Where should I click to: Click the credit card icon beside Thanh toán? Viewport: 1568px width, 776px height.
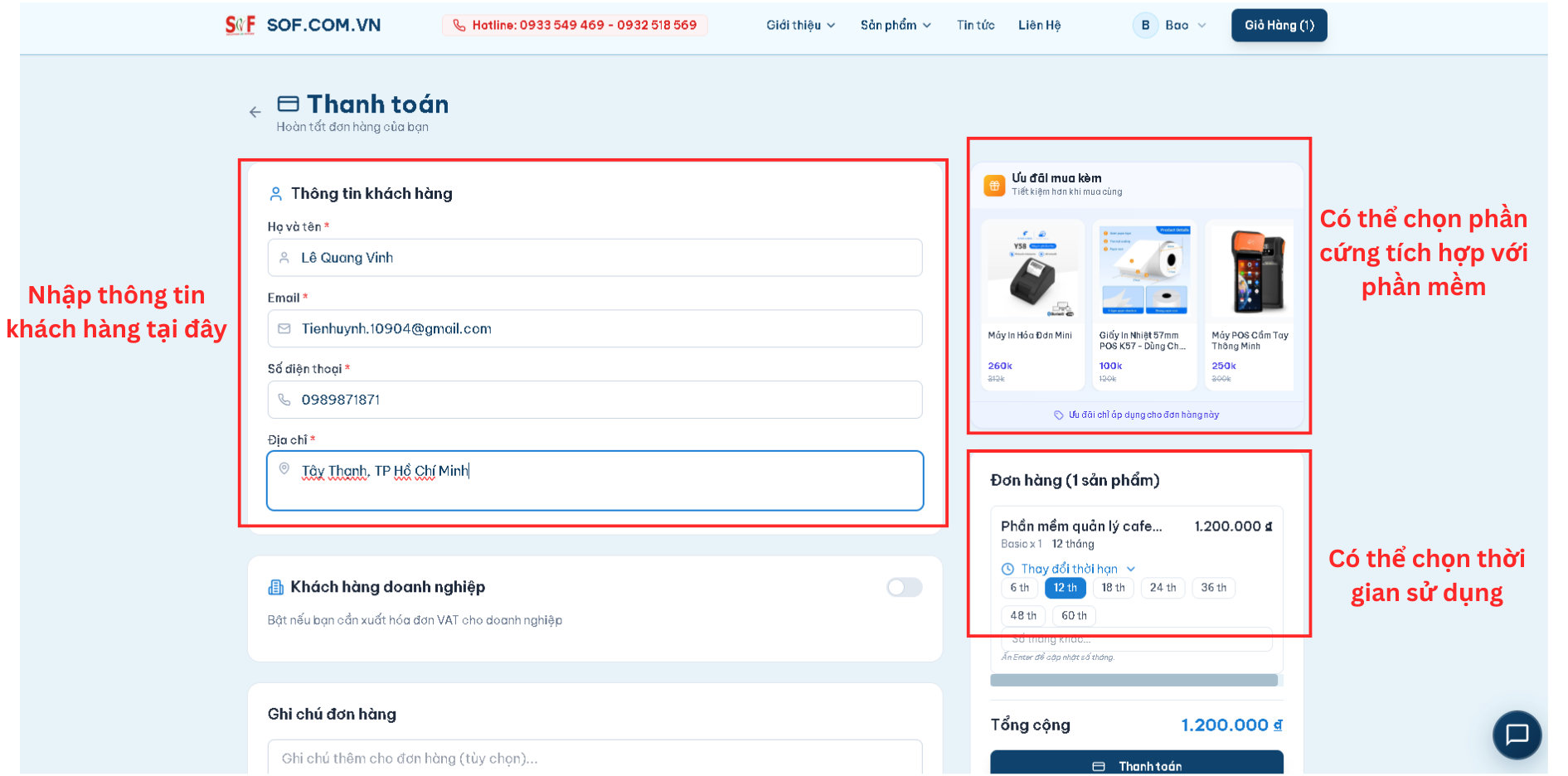288,104
